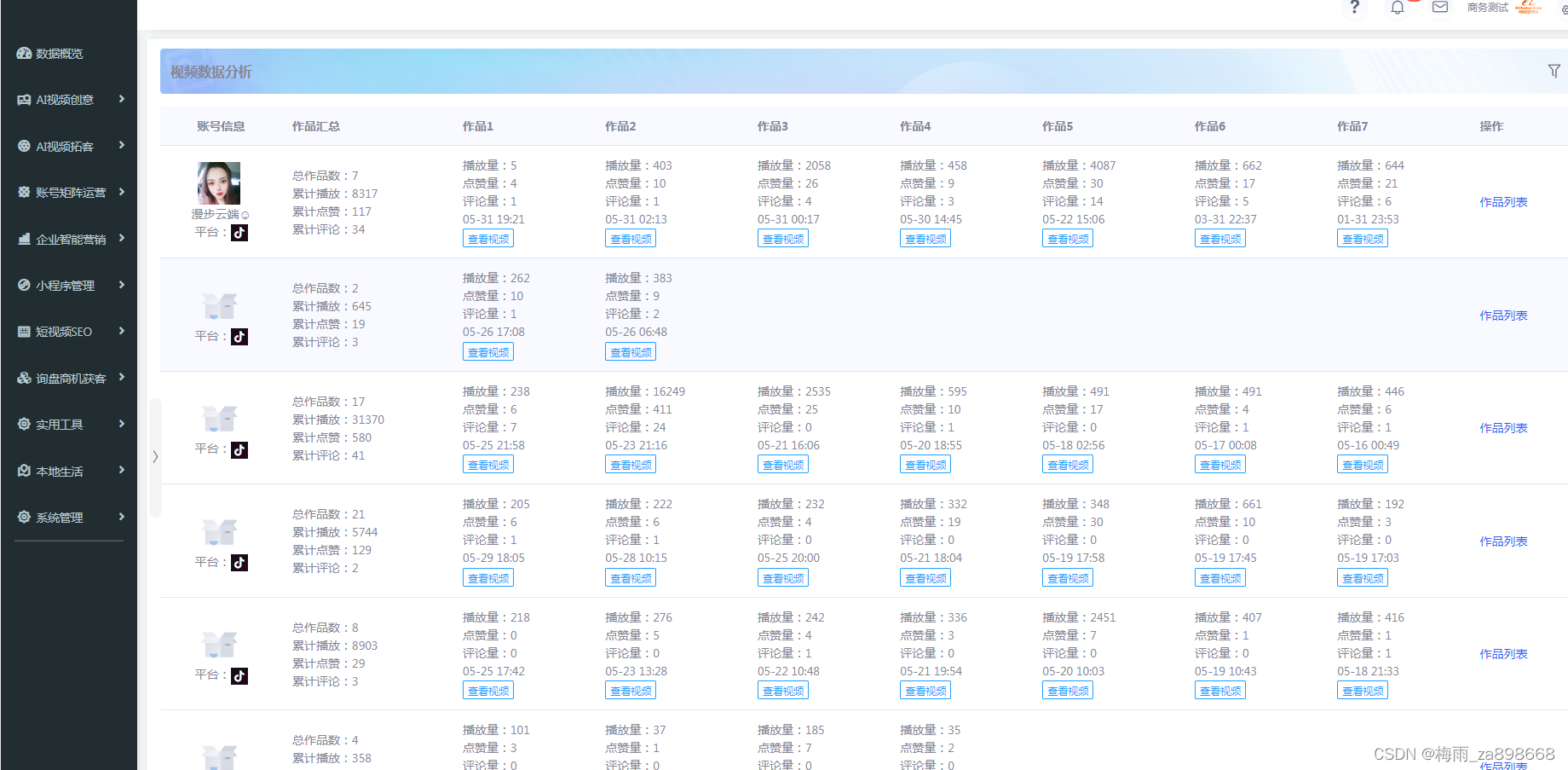This screenshot has width=1568, height=770.
Task: Click TikTok platform icon in 5744 plays row
Action: tap(239, 563)
